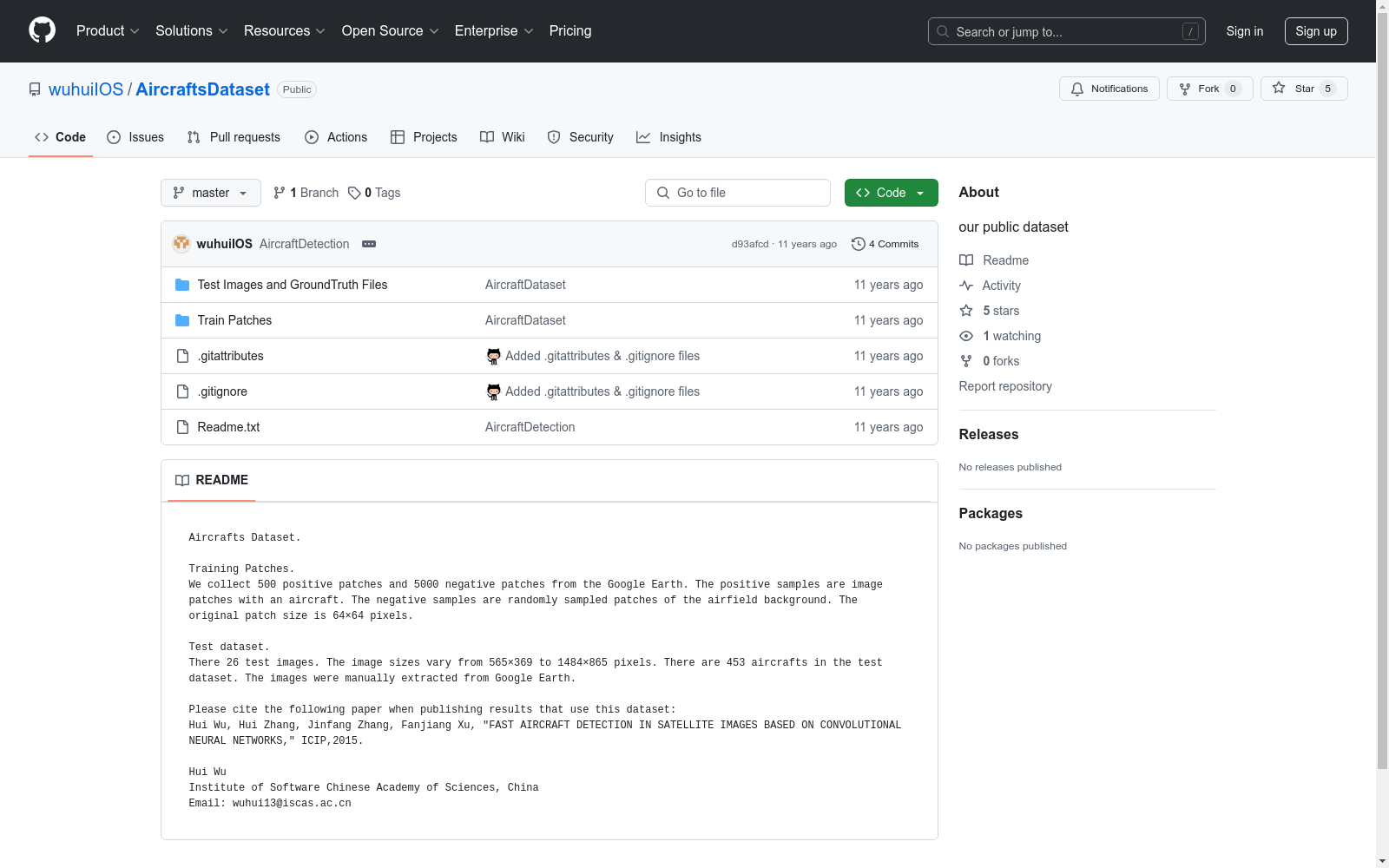Click the wuhuilOS avatar in commit header
The height and width of the screenshot is (868, 1389).
[x=181, y=244]
